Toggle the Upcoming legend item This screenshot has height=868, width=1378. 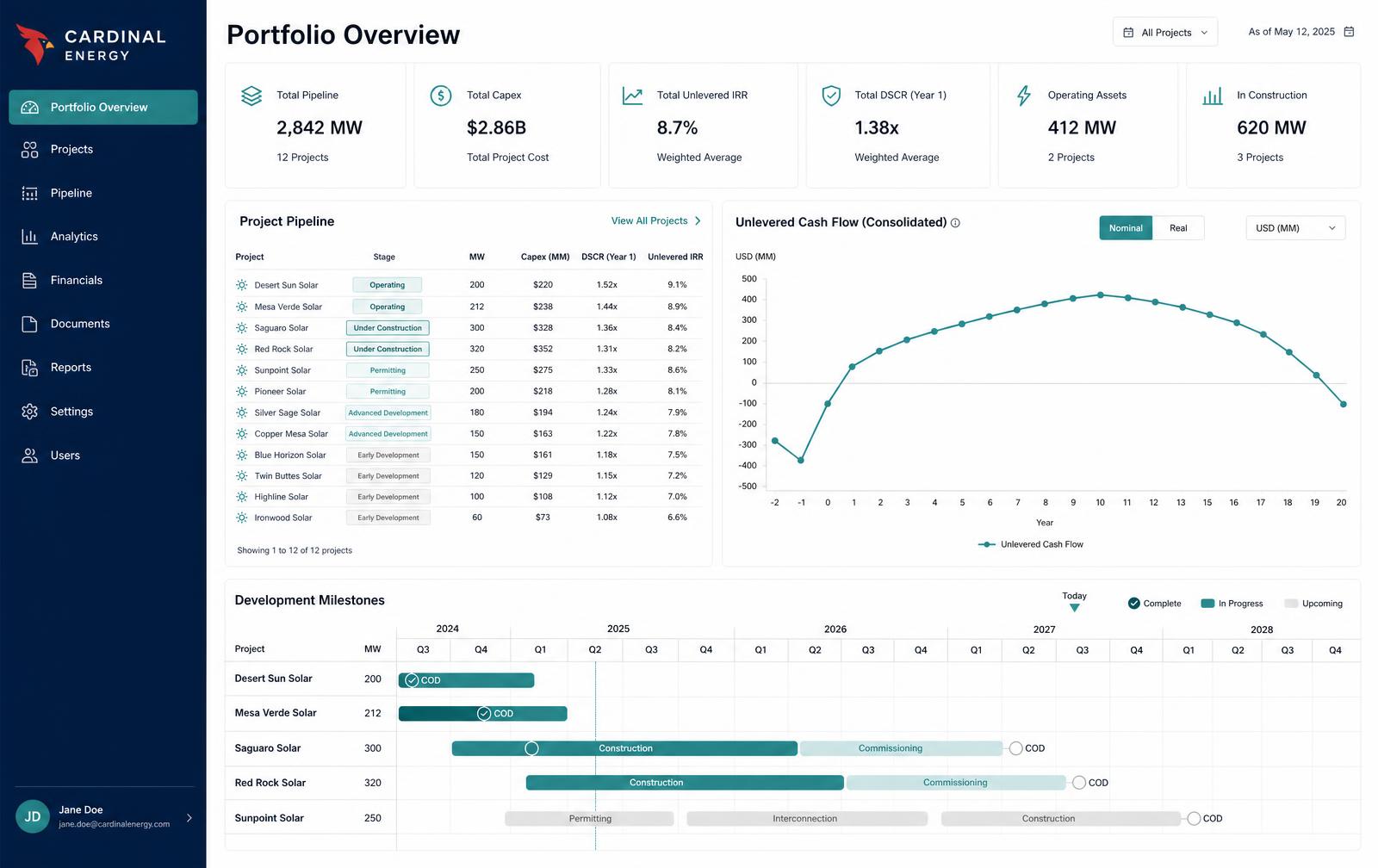pos(1313,604)
